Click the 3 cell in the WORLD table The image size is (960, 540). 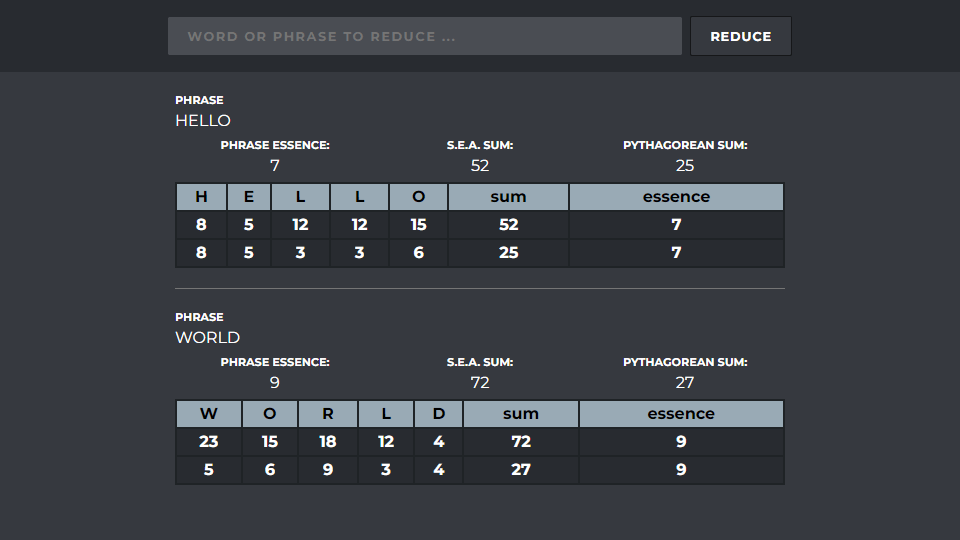pyautogui.click(x=386, y=470)
